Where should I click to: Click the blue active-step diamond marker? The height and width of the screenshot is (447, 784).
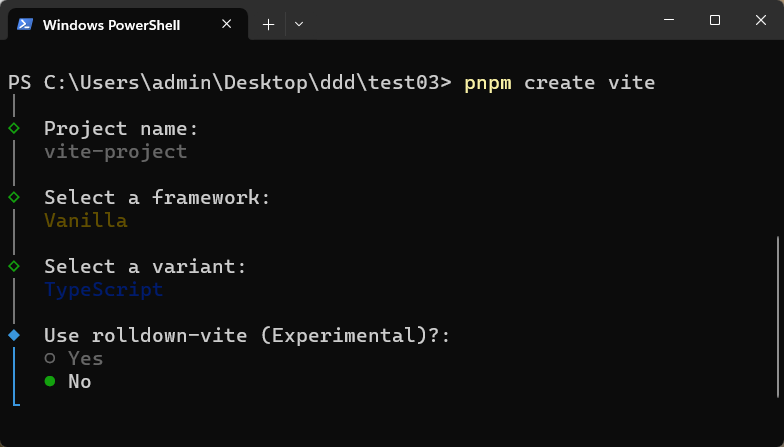pos(14,336)
